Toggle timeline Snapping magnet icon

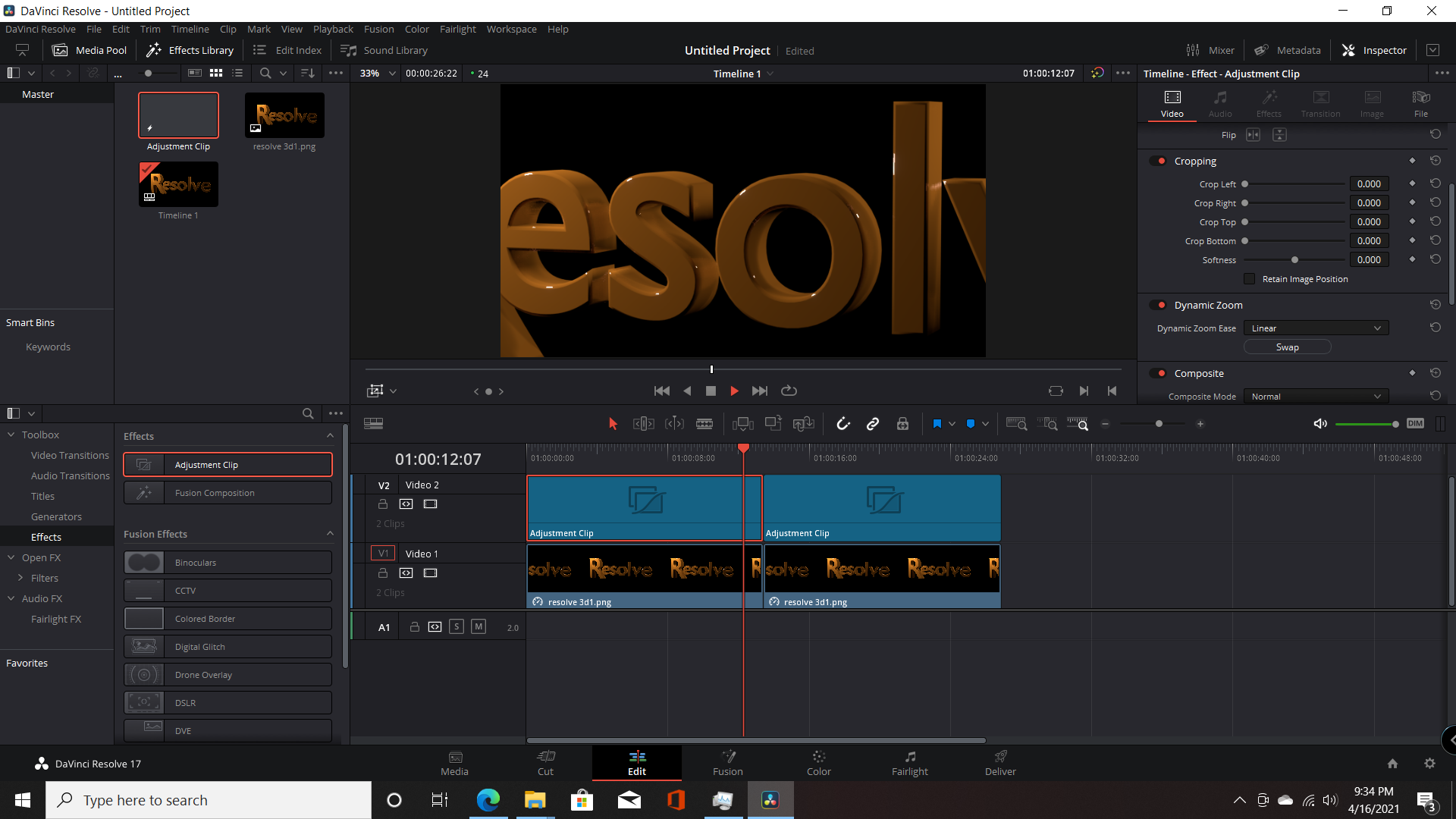coord(843,424)
